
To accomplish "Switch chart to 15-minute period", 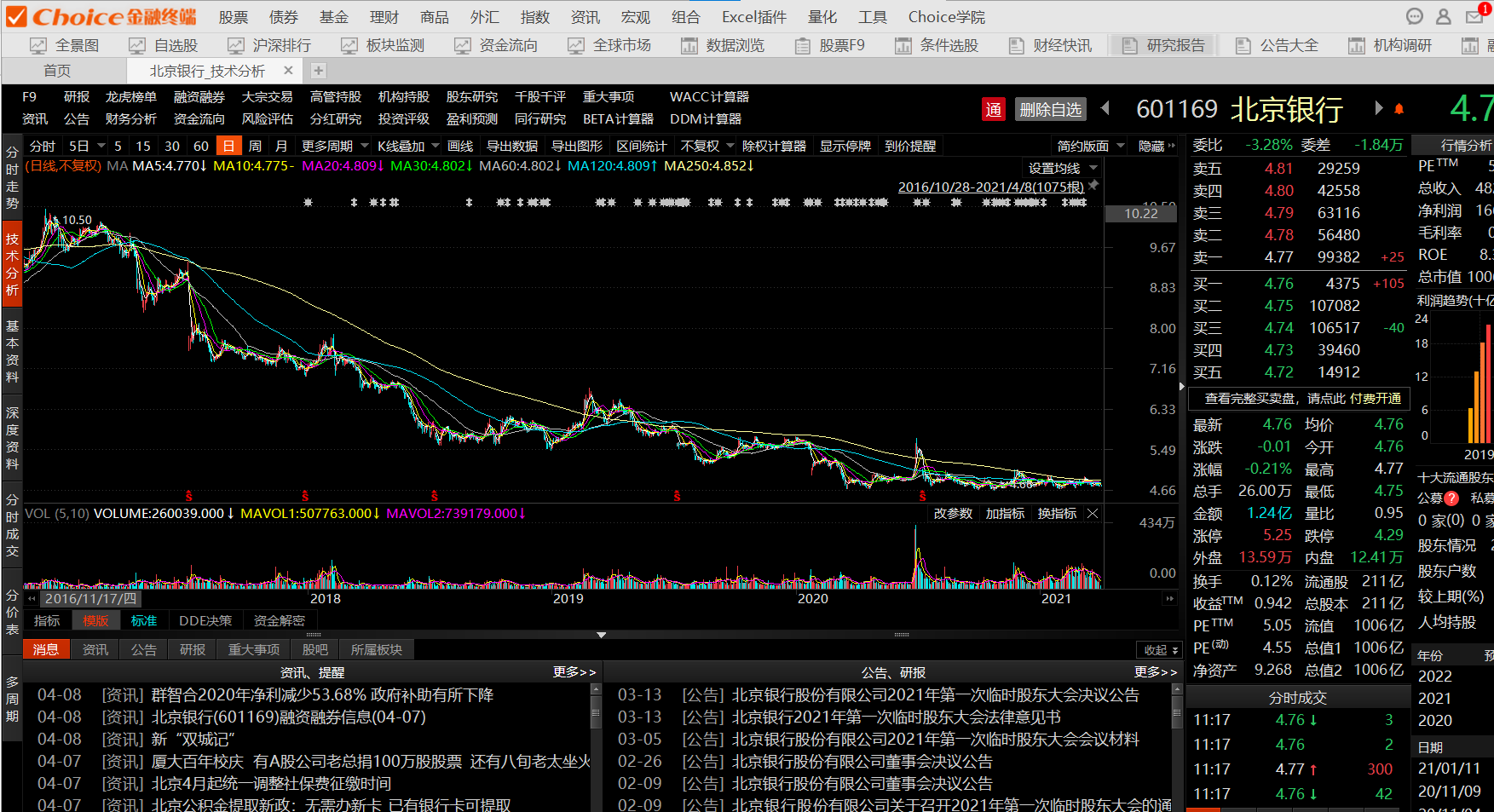I will click(x=143, y=147).
